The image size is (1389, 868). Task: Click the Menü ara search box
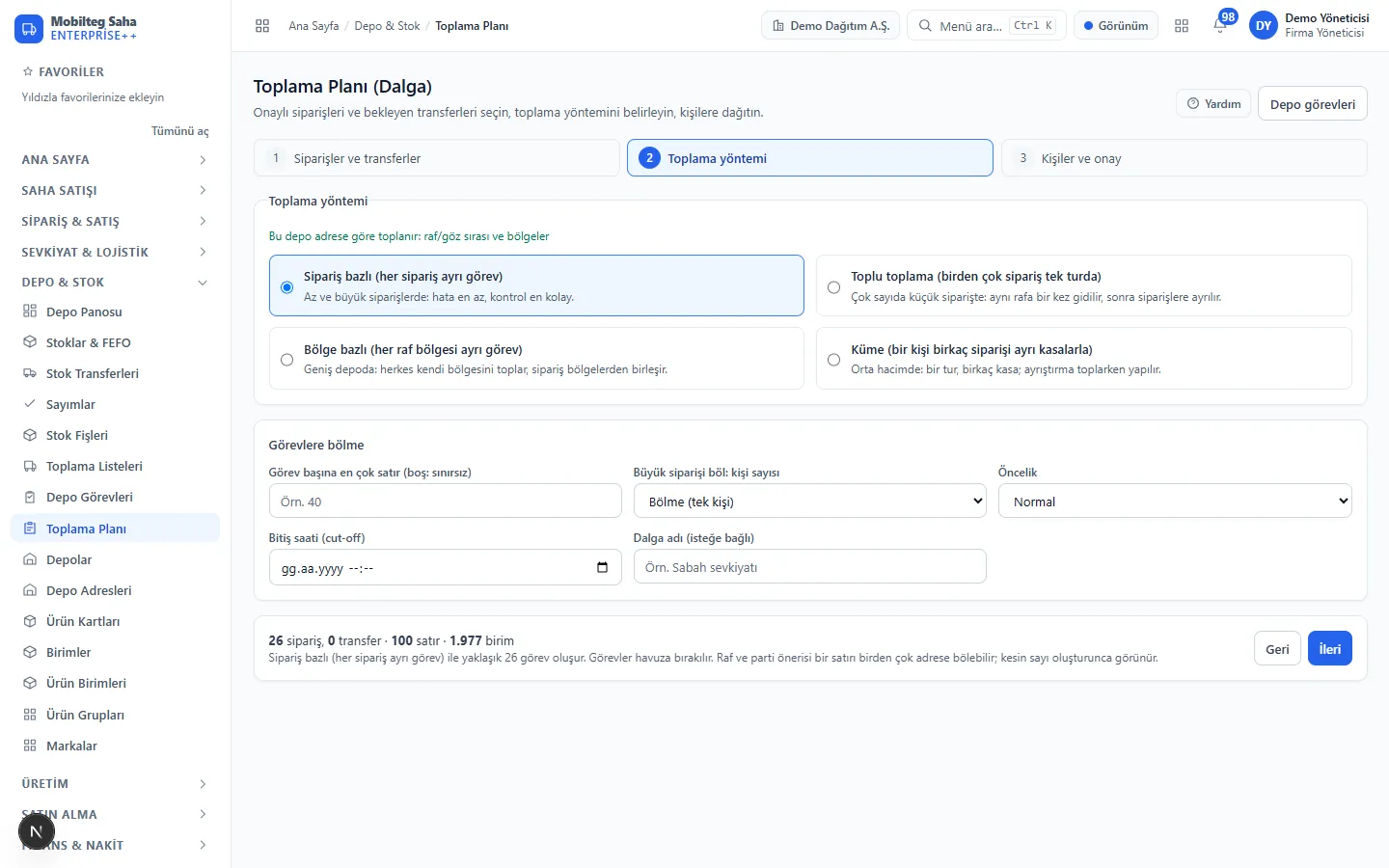point(986,26)
